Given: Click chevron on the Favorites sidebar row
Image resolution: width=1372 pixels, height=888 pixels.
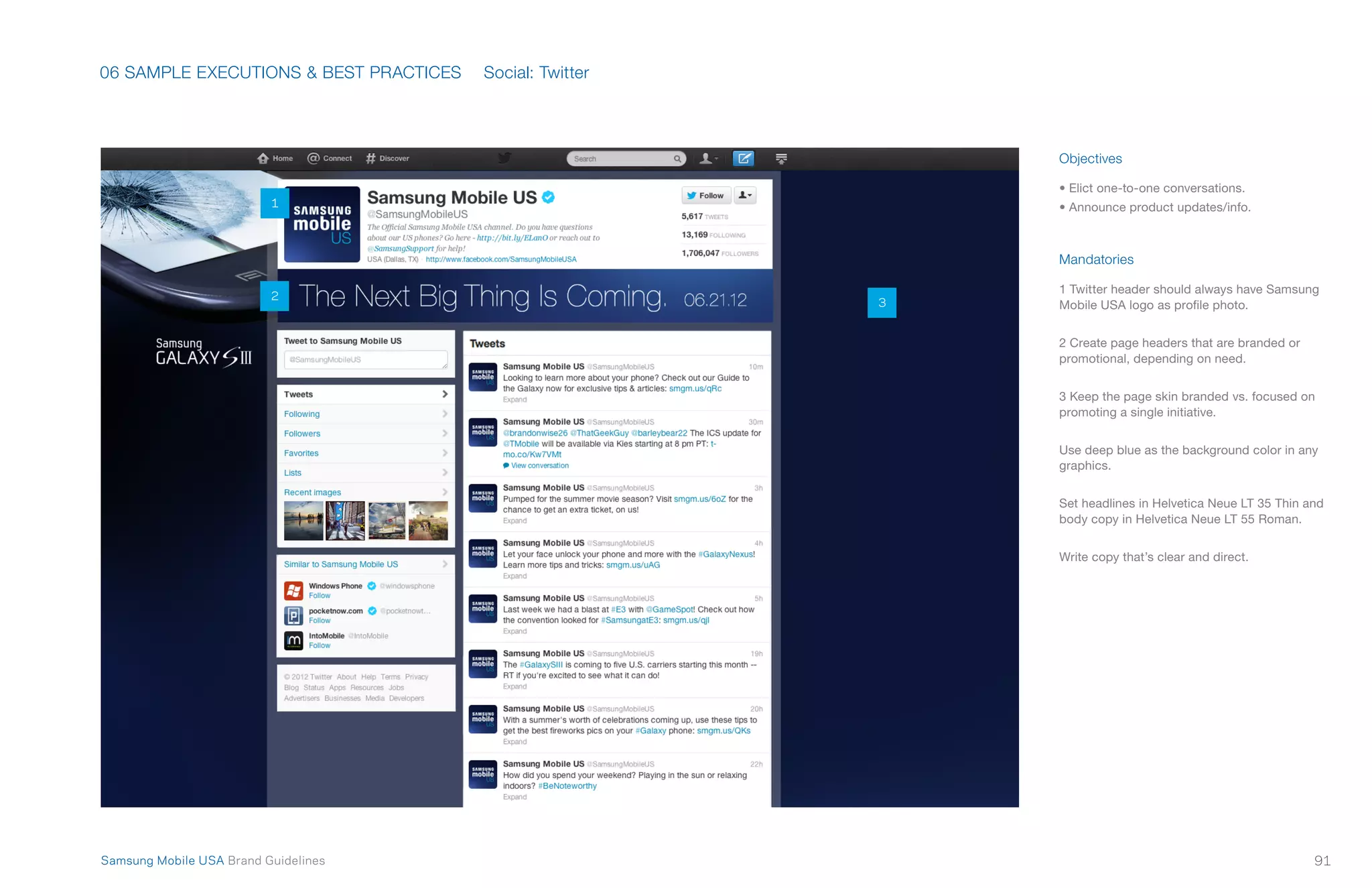Looking at the screenshot, I should pos(445,453).
